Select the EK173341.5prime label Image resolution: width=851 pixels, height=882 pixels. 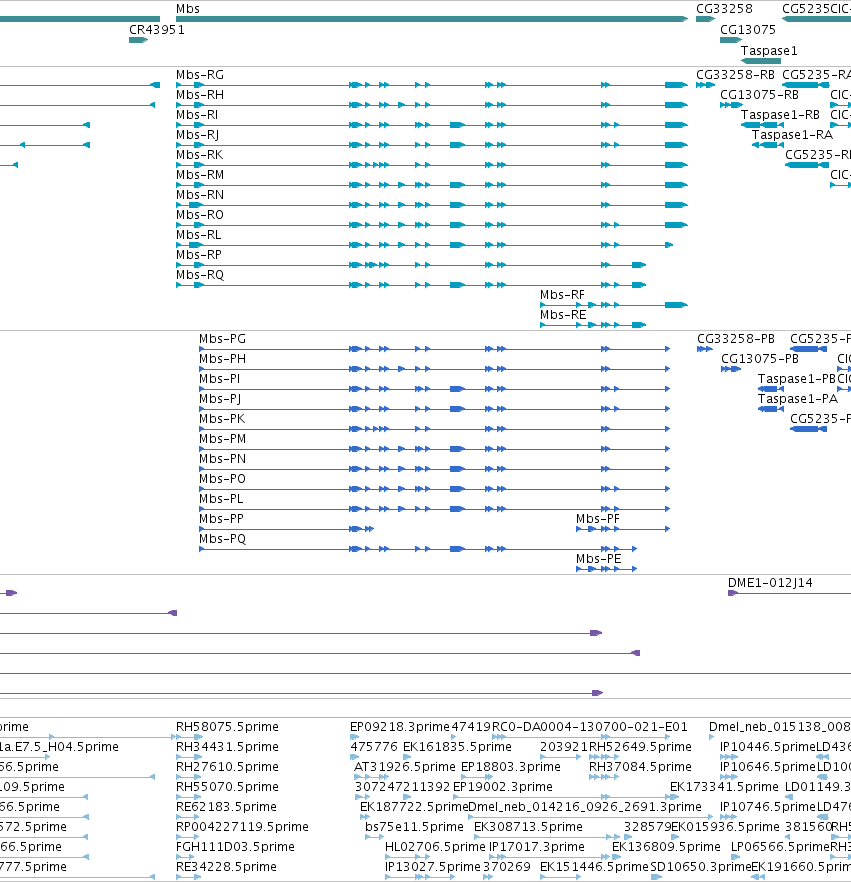click(724, 787)
